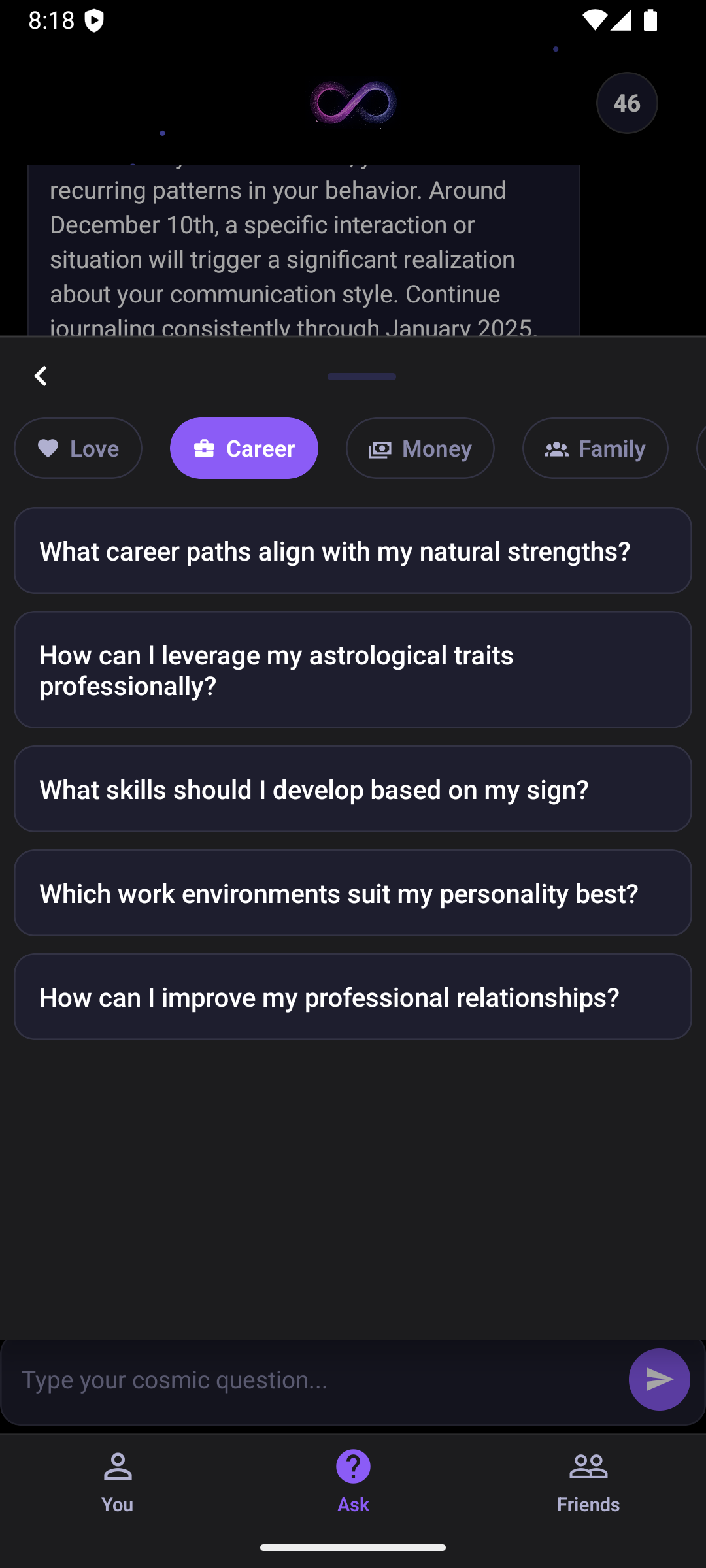Pick the Family category chip
Screen dimensions: 706x1568
coord(595,448)
